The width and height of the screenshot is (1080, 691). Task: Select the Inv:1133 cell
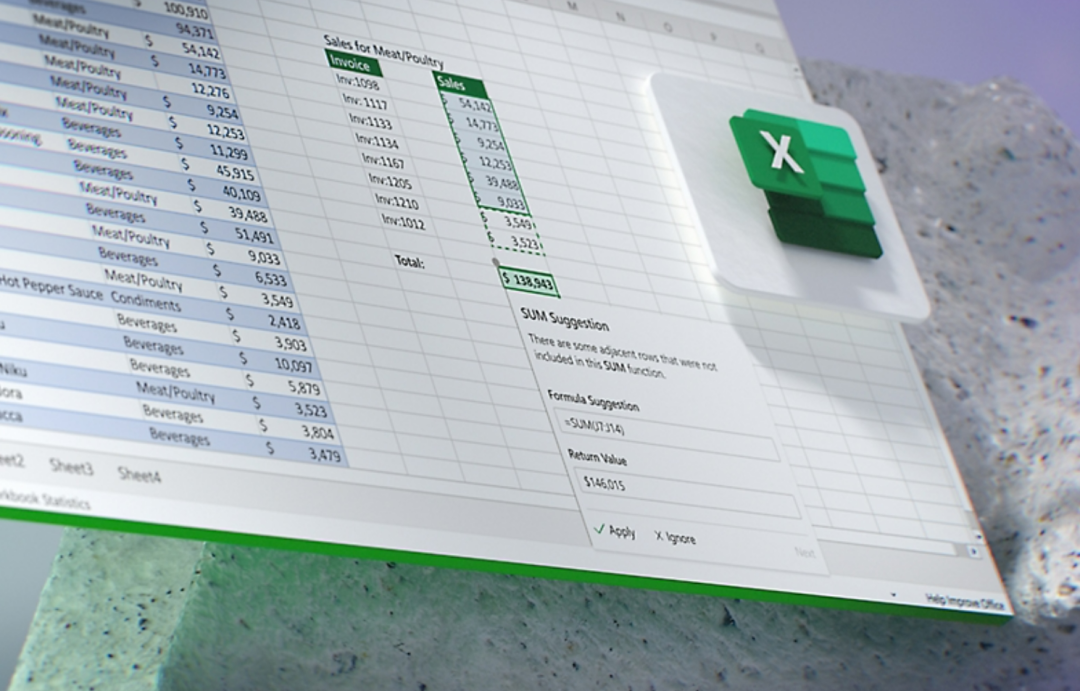(371, 122)
